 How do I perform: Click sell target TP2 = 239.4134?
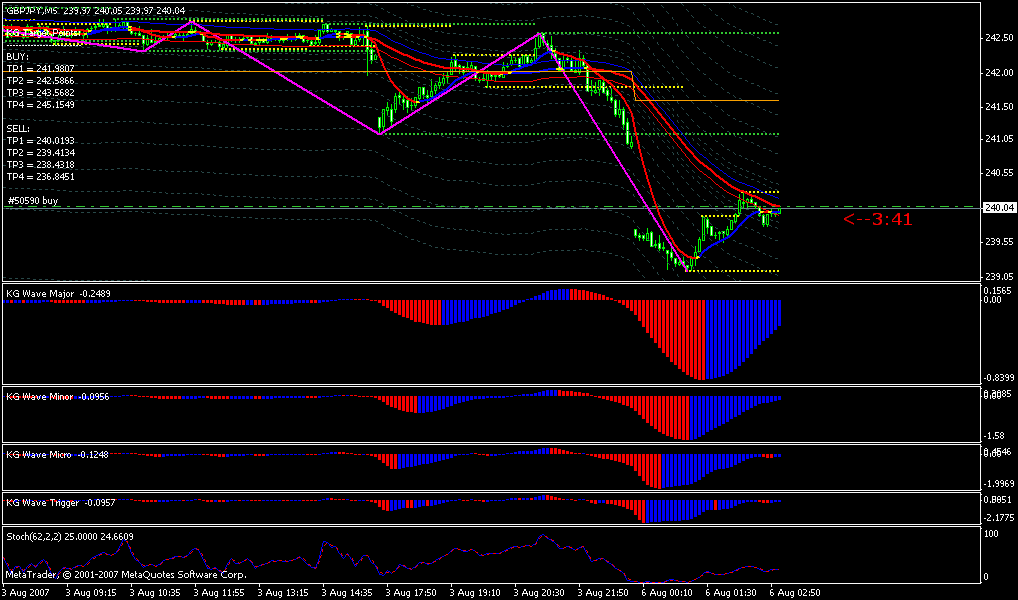(x=40, y=153)
